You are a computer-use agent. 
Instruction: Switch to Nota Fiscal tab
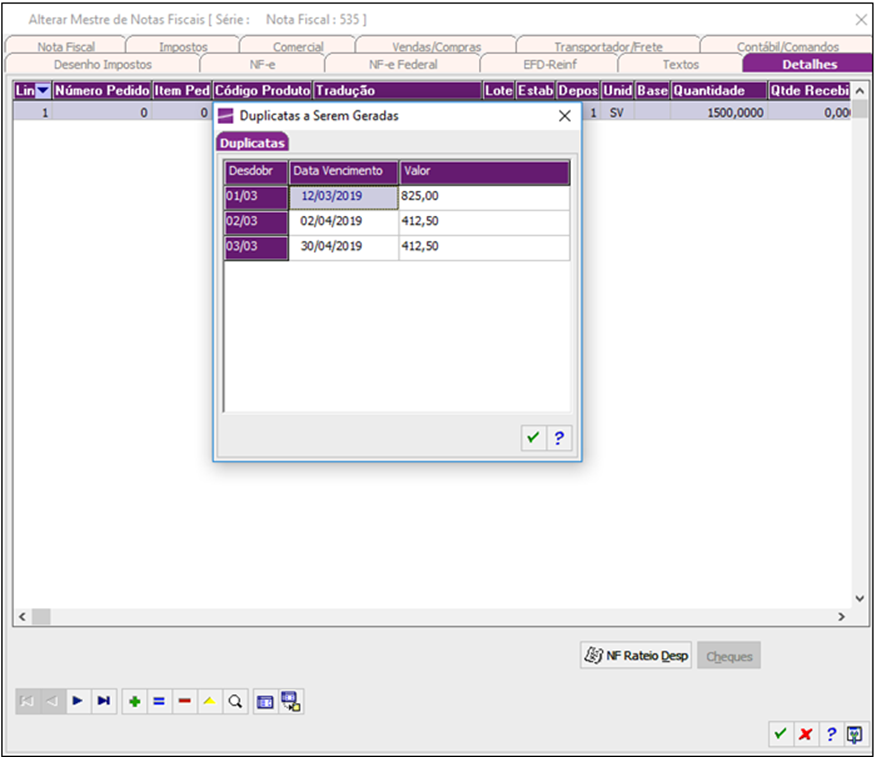click(x=66, y=46)
